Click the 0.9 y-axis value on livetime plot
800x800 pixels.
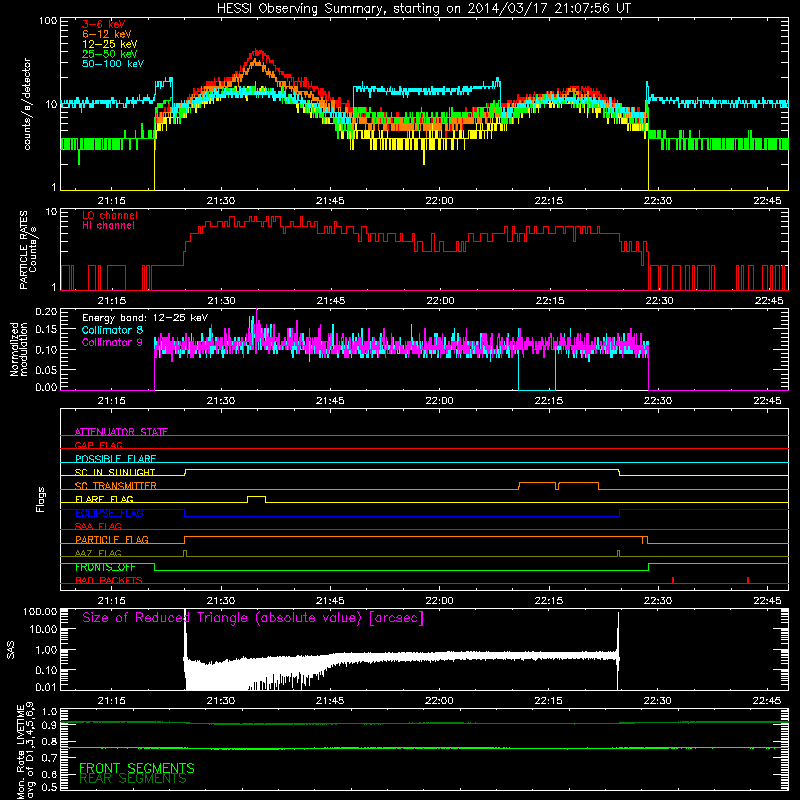coord(50,726)
